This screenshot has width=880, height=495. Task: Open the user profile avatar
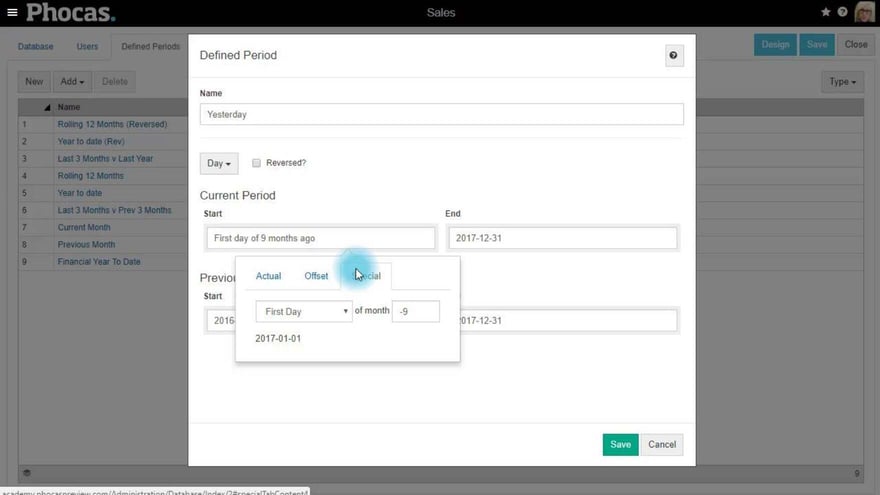pos(864,13)
